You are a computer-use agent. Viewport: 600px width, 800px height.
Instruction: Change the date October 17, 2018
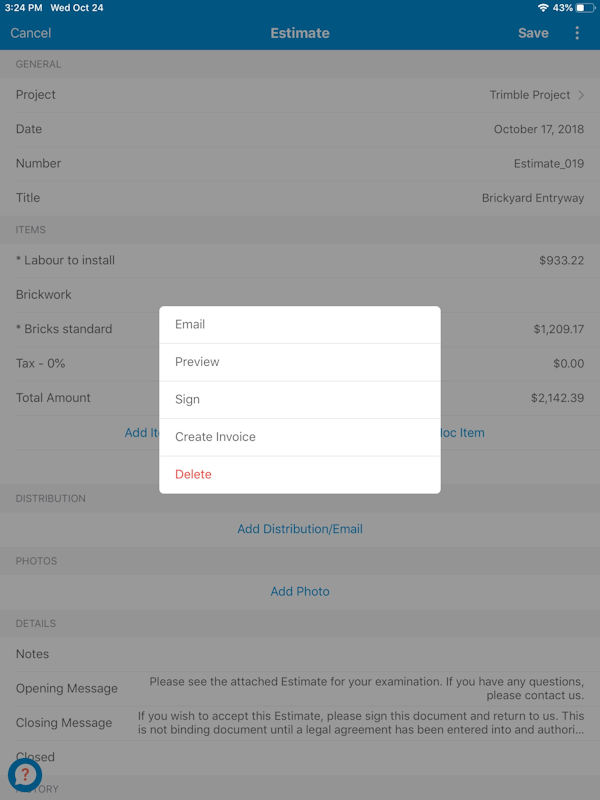click(300, 129)
